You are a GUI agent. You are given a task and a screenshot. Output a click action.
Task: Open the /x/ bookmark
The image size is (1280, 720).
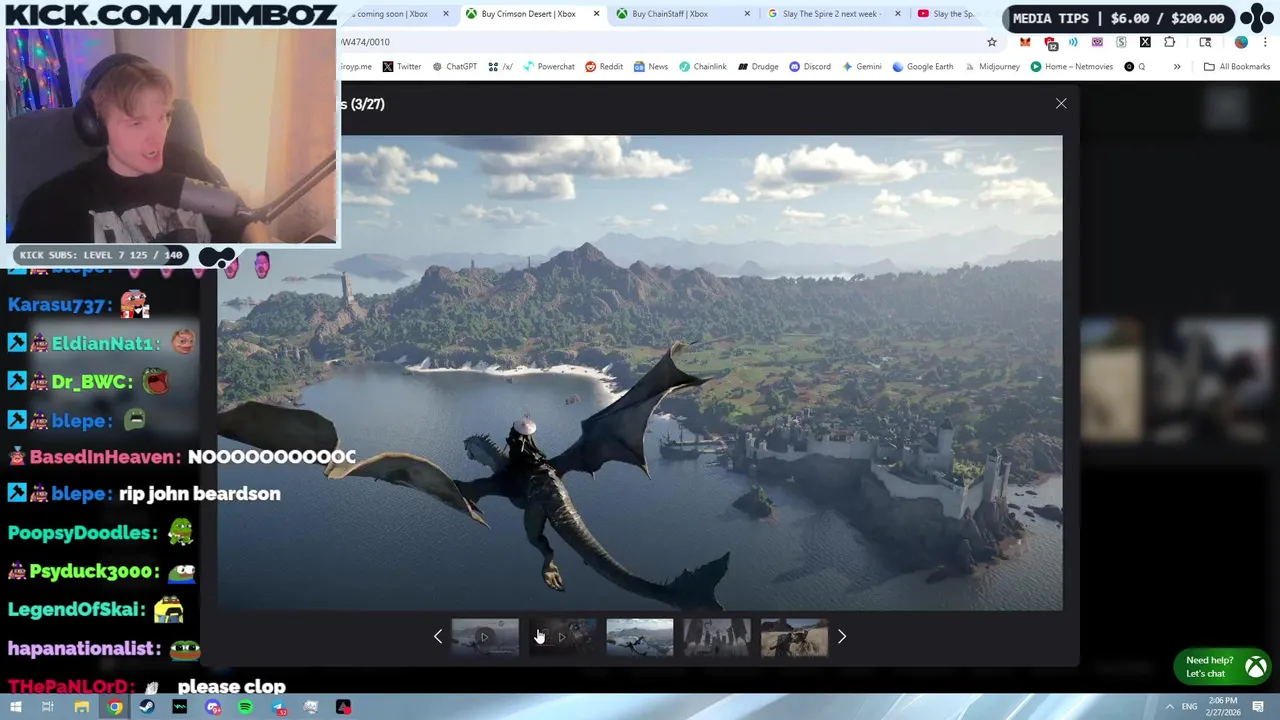[500, 67]
